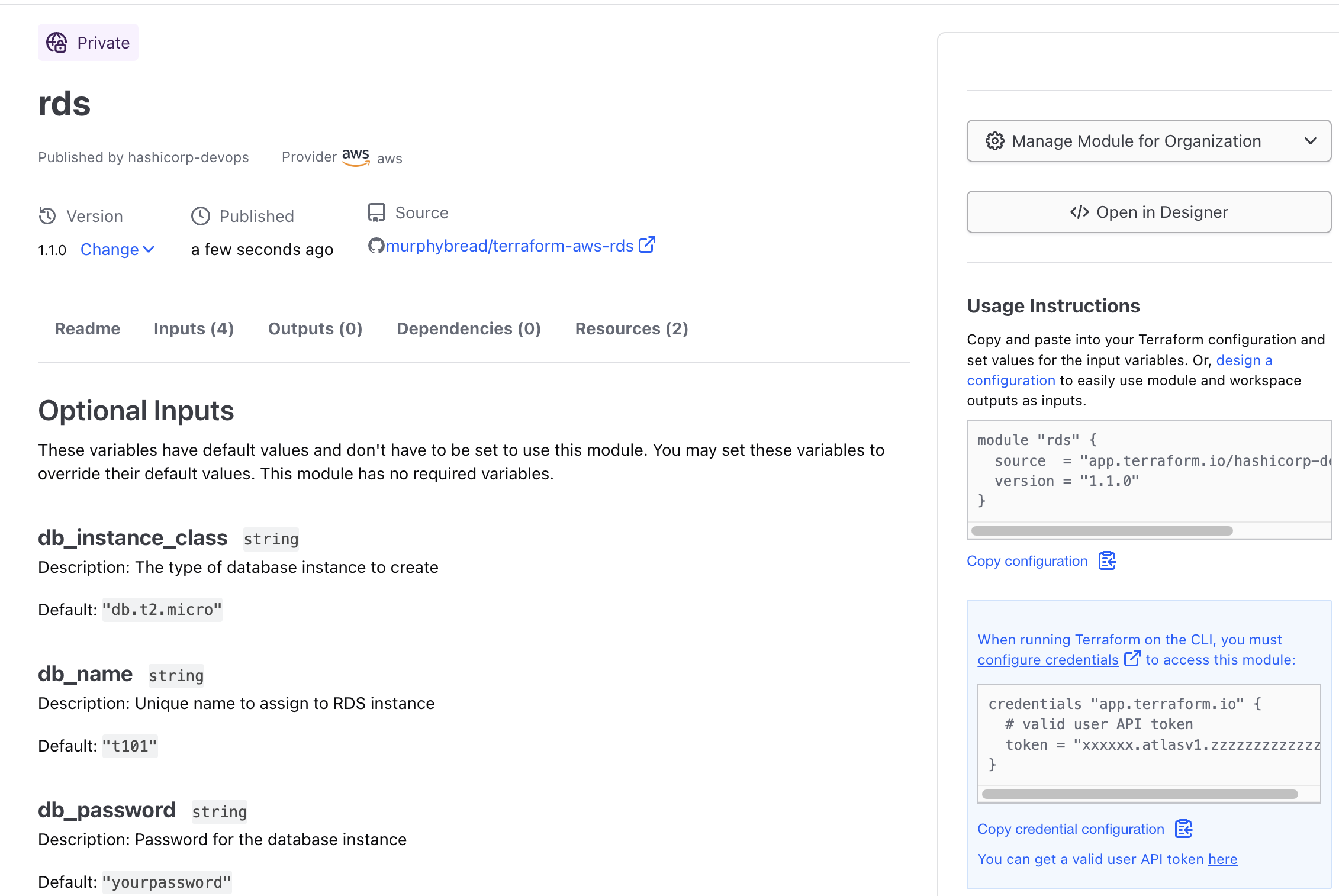The image size is (1339, 896).
Task: Expand Manage Module for Organization dropdown
Action: click(x=1137, y=141)
